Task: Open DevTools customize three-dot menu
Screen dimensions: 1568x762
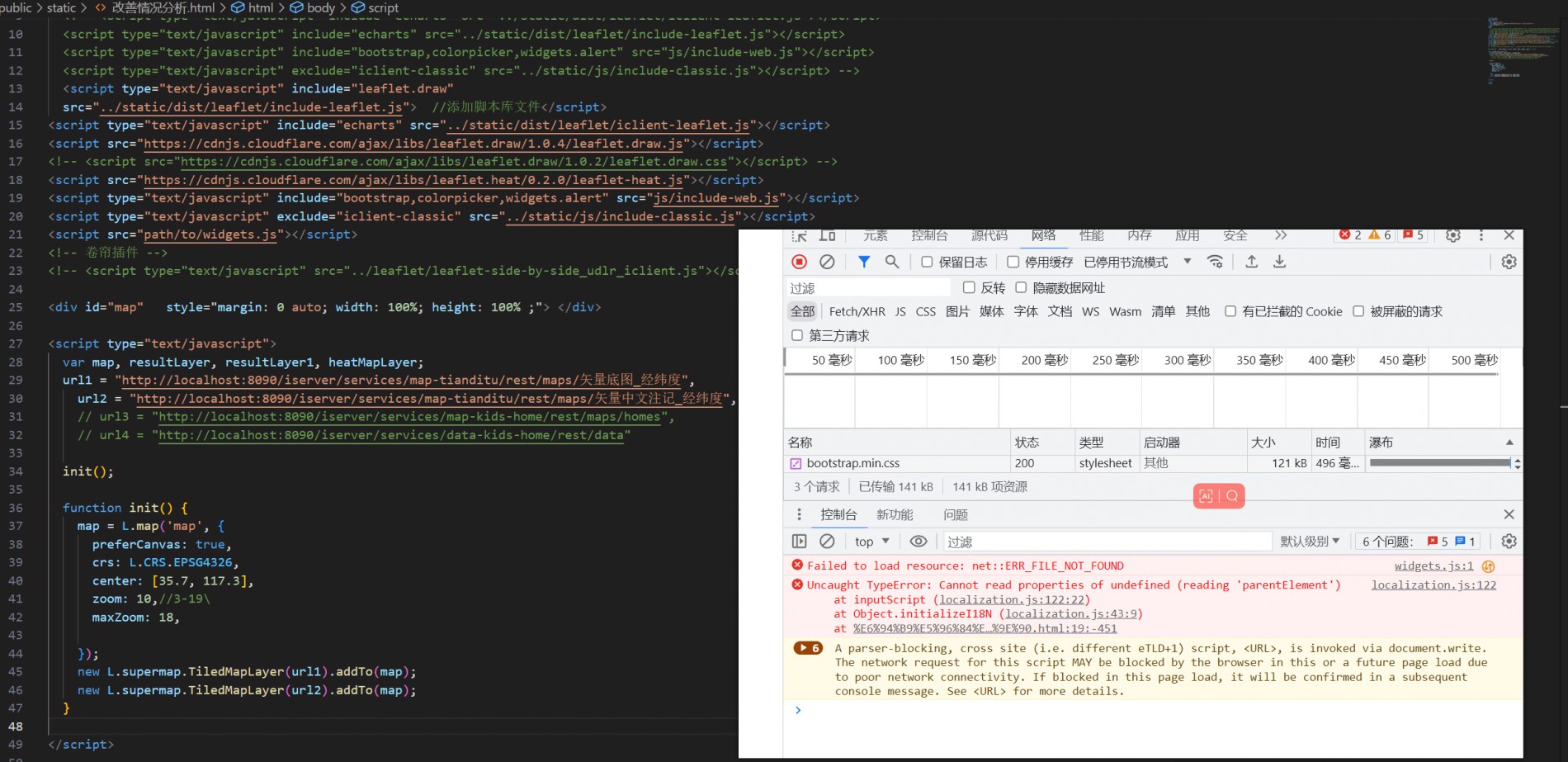Action: [1481, 235]
